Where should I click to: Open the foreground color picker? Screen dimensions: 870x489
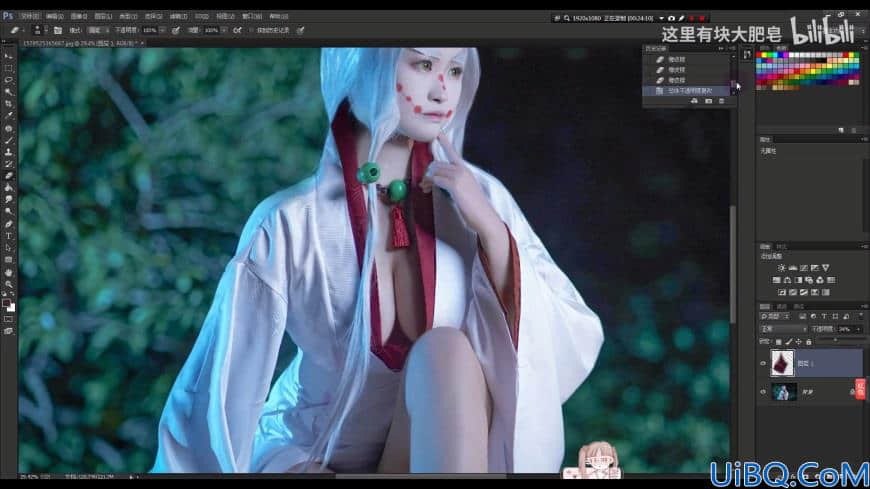[6, 303]
